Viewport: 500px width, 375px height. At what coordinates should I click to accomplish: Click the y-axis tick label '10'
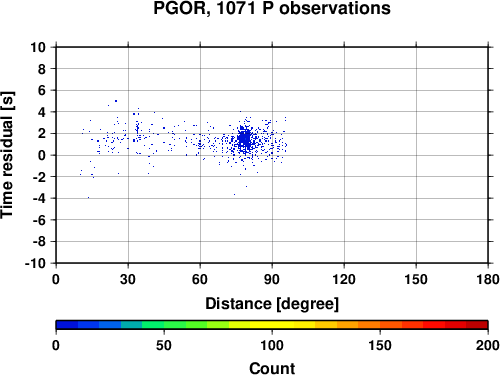(38, 47)
